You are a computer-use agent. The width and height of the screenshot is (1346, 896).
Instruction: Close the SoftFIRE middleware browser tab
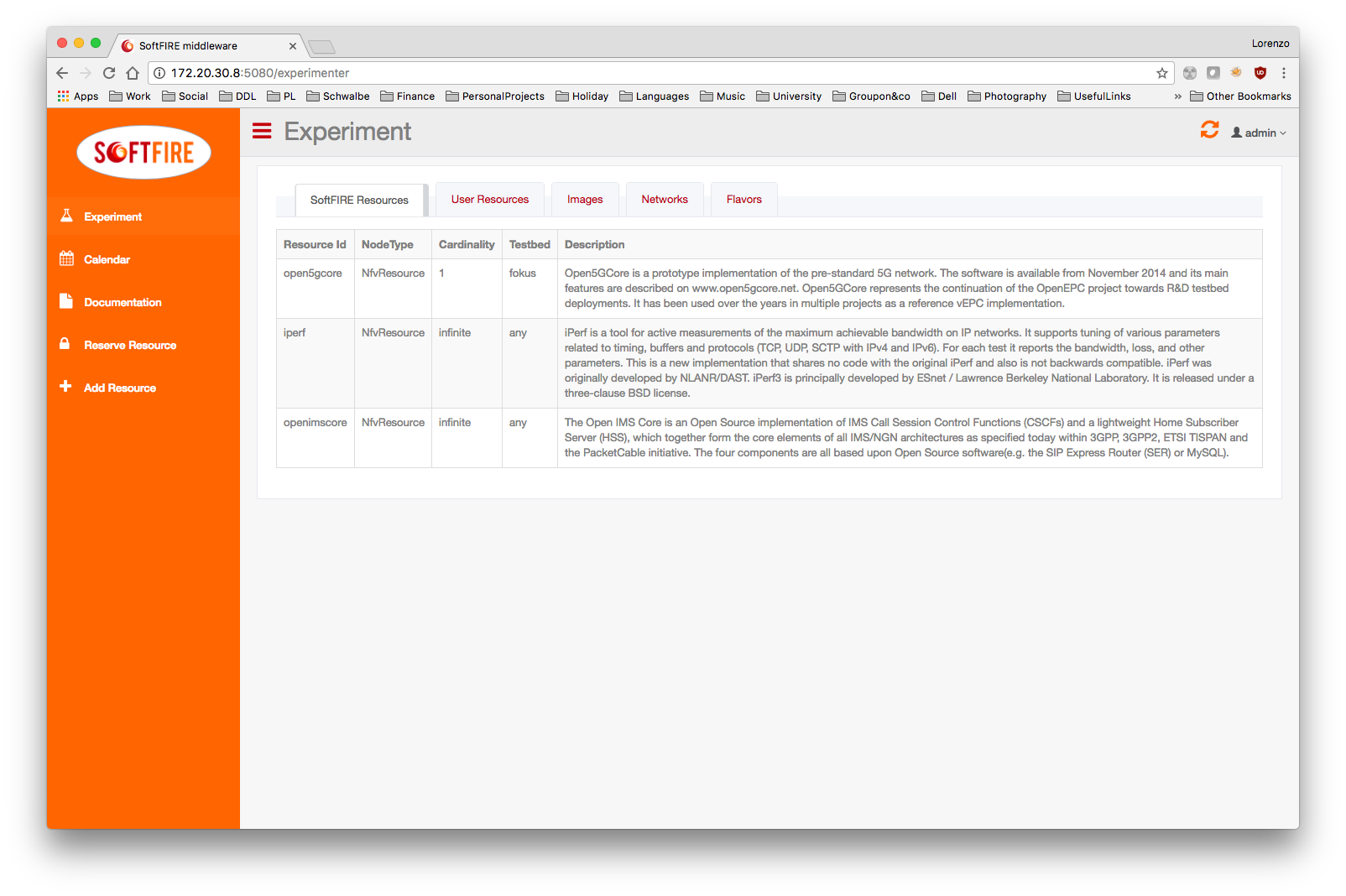(x=293, y=46)
